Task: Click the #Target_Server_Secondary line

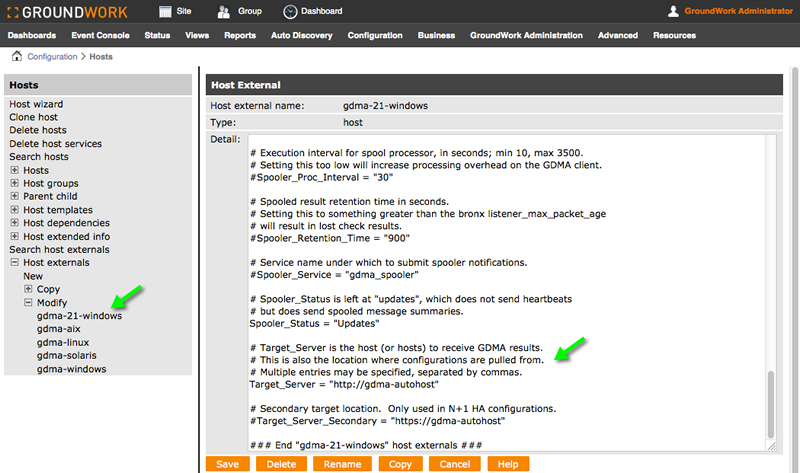Action: (x=377, y=421)
